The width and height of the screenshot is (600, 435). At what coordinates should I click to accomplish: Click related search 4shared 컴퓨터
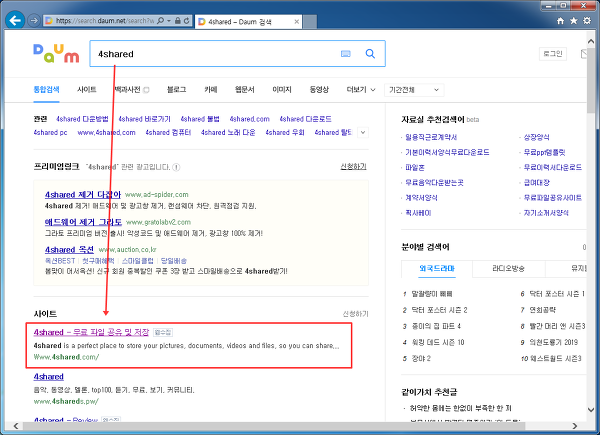(168, 132)
